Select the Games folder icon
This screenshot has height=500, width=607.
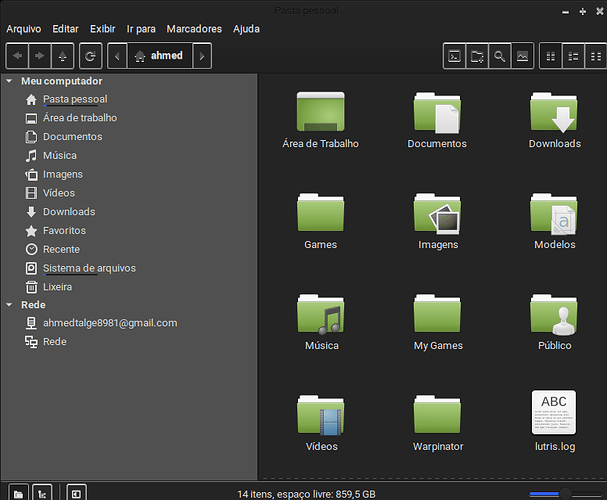tap(321, 212)
